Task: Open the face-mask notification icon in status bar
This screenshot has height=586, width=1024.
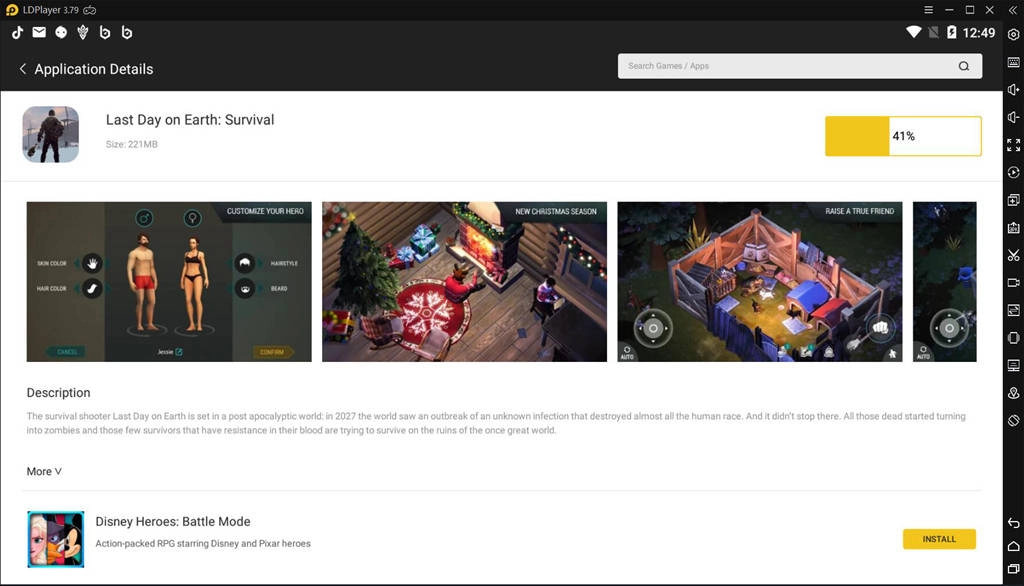Action: tap(61, 32)
